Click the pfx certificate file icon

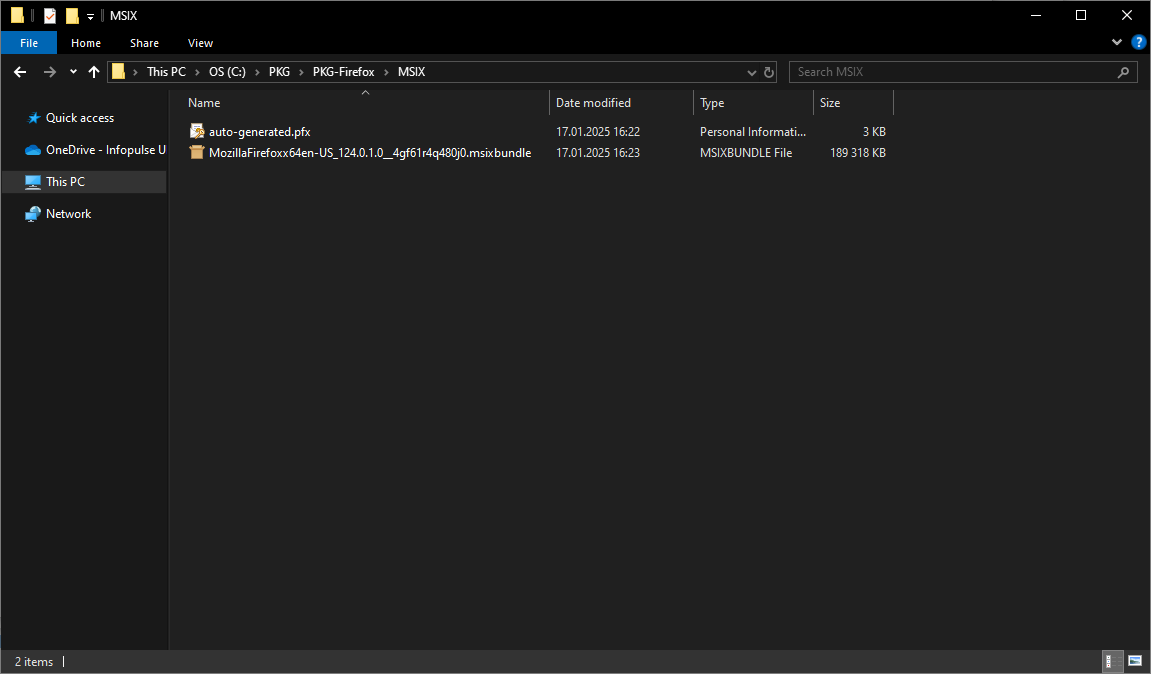197,131
